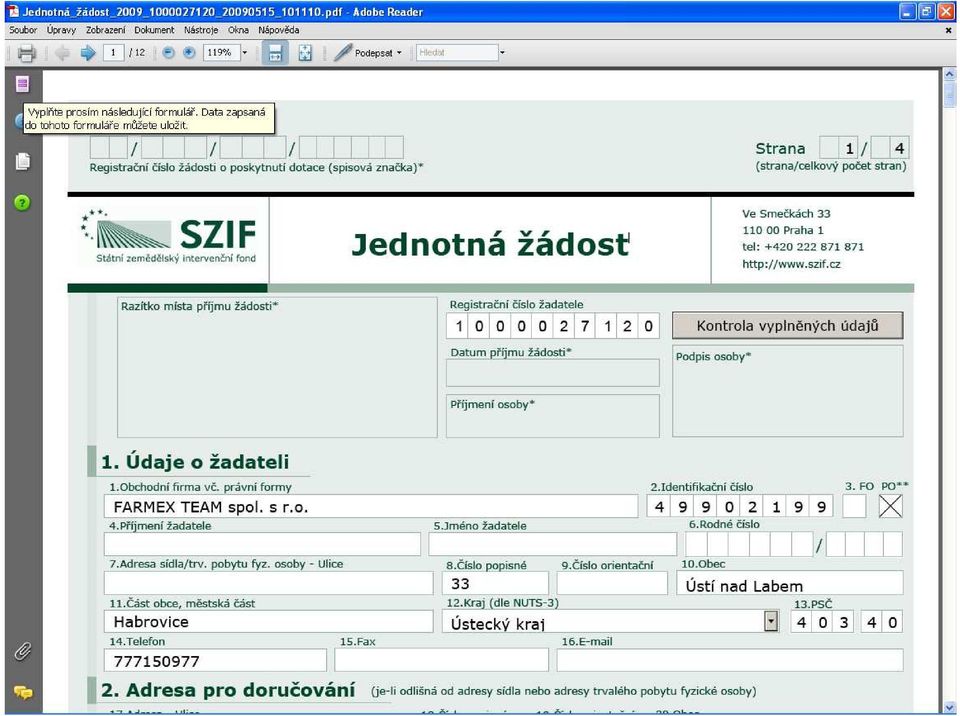Click the Příjmení žadatele field
Screen dimensions: 960x716
263,544
